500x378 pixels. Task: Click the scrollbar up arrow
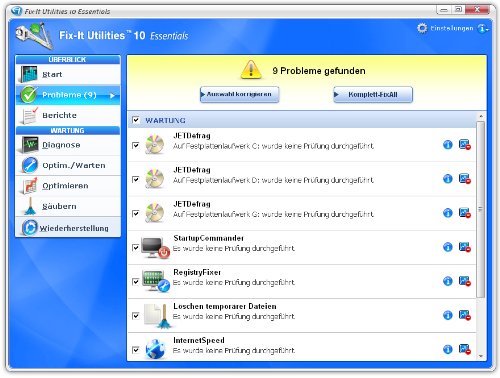481,116
